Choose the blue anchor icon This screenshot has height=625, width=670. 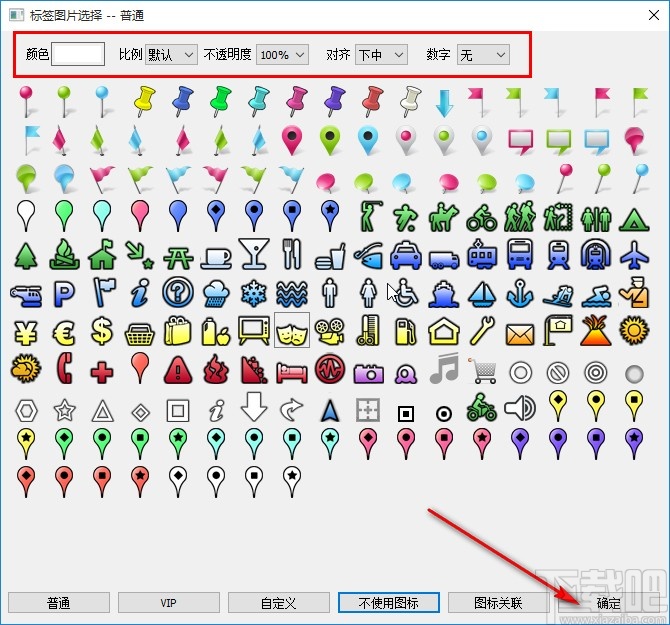click(x=520, y=293)
